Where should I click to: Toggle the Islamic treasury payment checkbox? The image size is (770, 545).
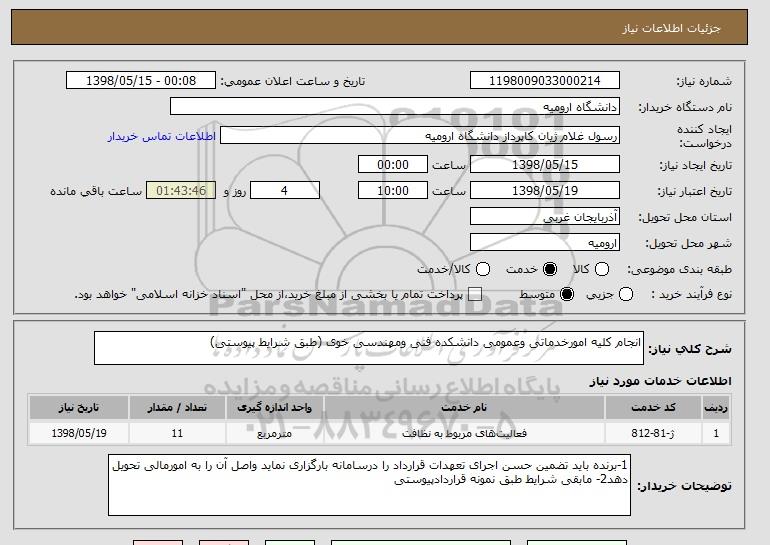474,295
